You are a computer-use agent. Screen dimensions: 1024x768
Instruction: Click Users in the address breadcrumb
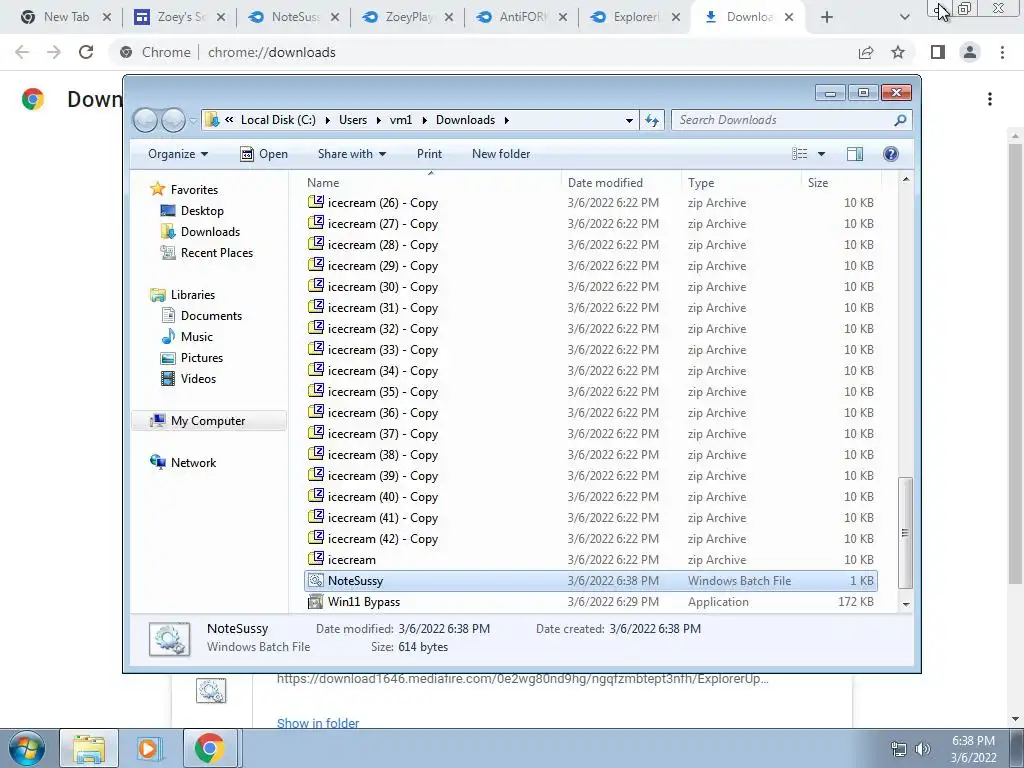353,120
